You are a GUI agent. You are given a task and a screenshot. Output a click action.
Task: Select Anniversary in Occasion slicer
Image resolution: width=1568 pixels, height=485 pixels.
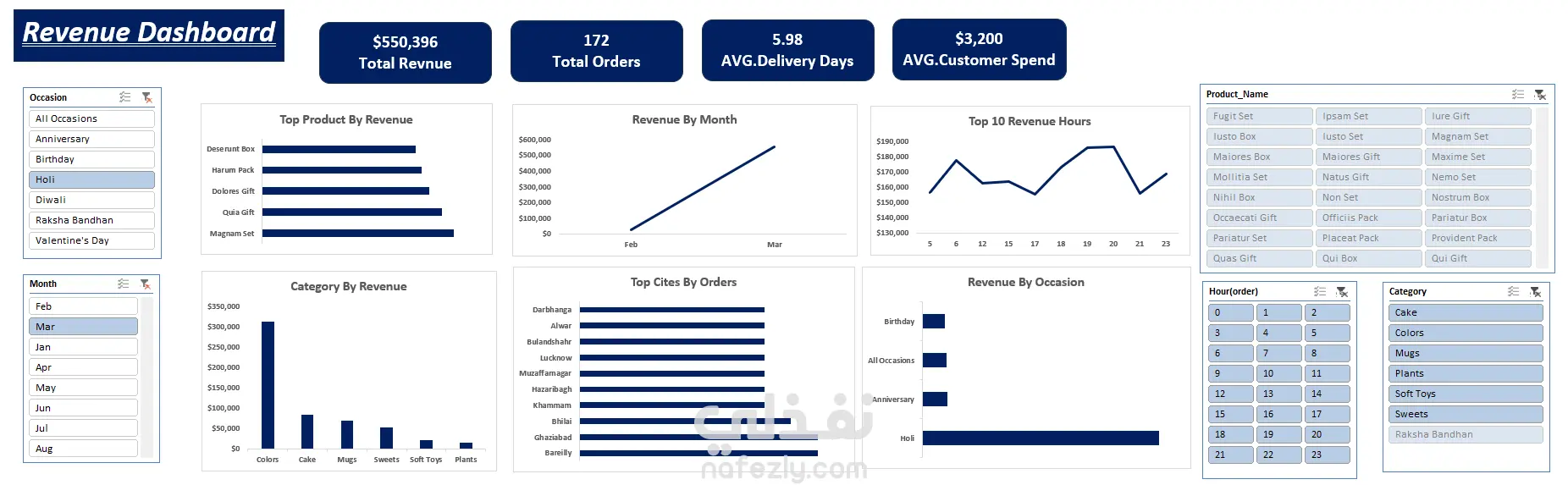pos(91,139)
